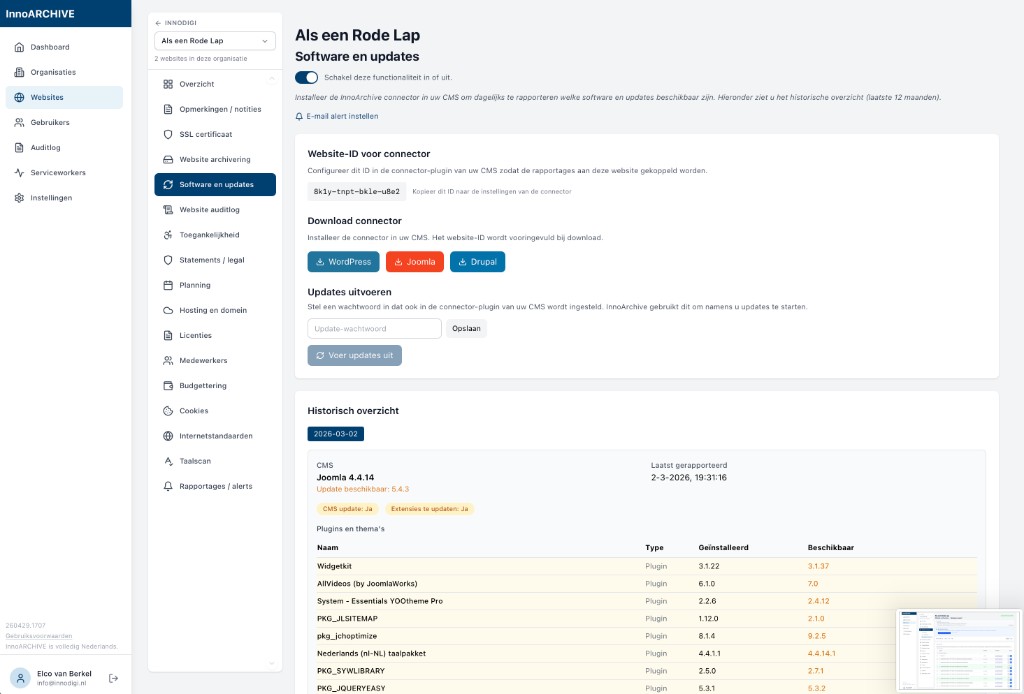1024x694 pixels.
Task: Click the Serviceworkers activity icon in sidebar
Action: pos(20,173)
